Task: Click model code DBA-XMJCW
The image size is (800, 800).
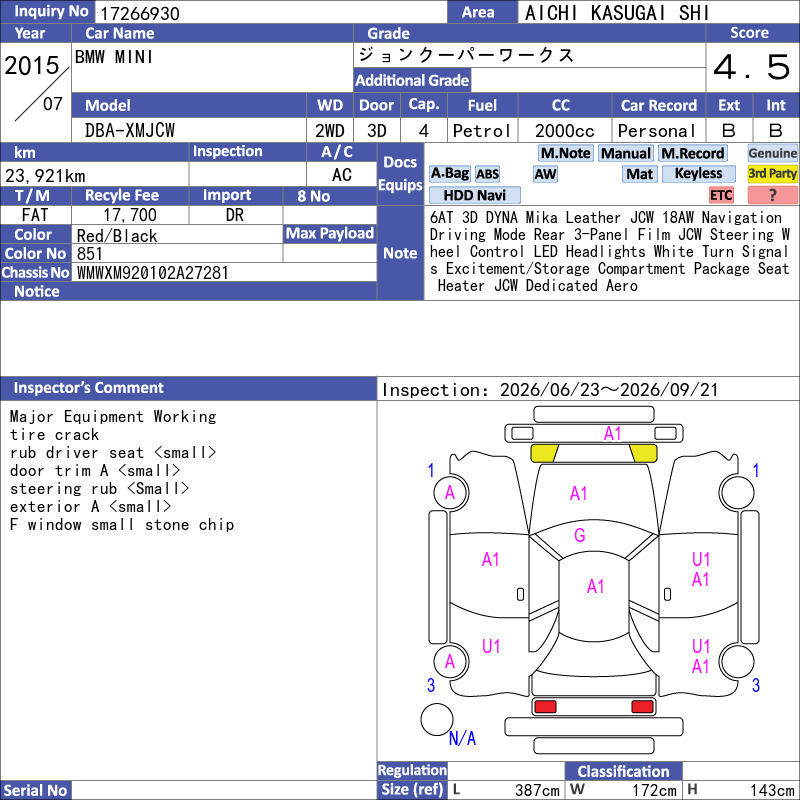Action: [x=130, y=131]
